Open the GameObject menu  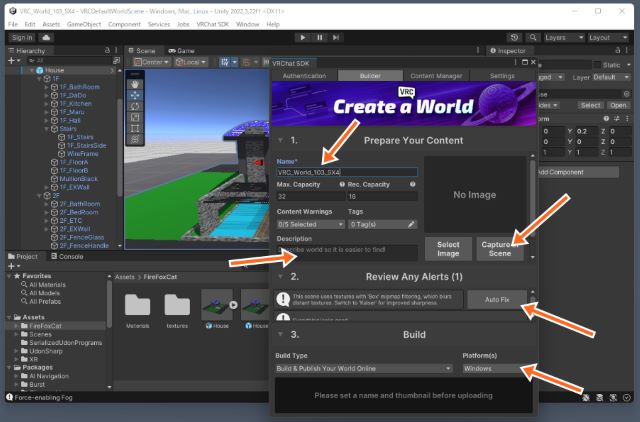coord(84,24)
